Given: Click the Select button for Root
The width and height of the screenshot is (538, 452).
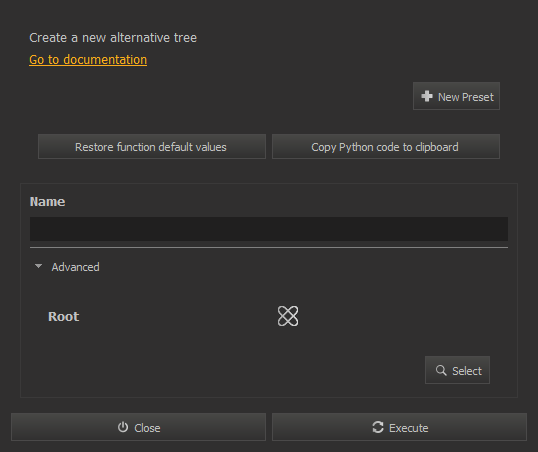Looking at the screenshot, I should [x=457, y=370].
